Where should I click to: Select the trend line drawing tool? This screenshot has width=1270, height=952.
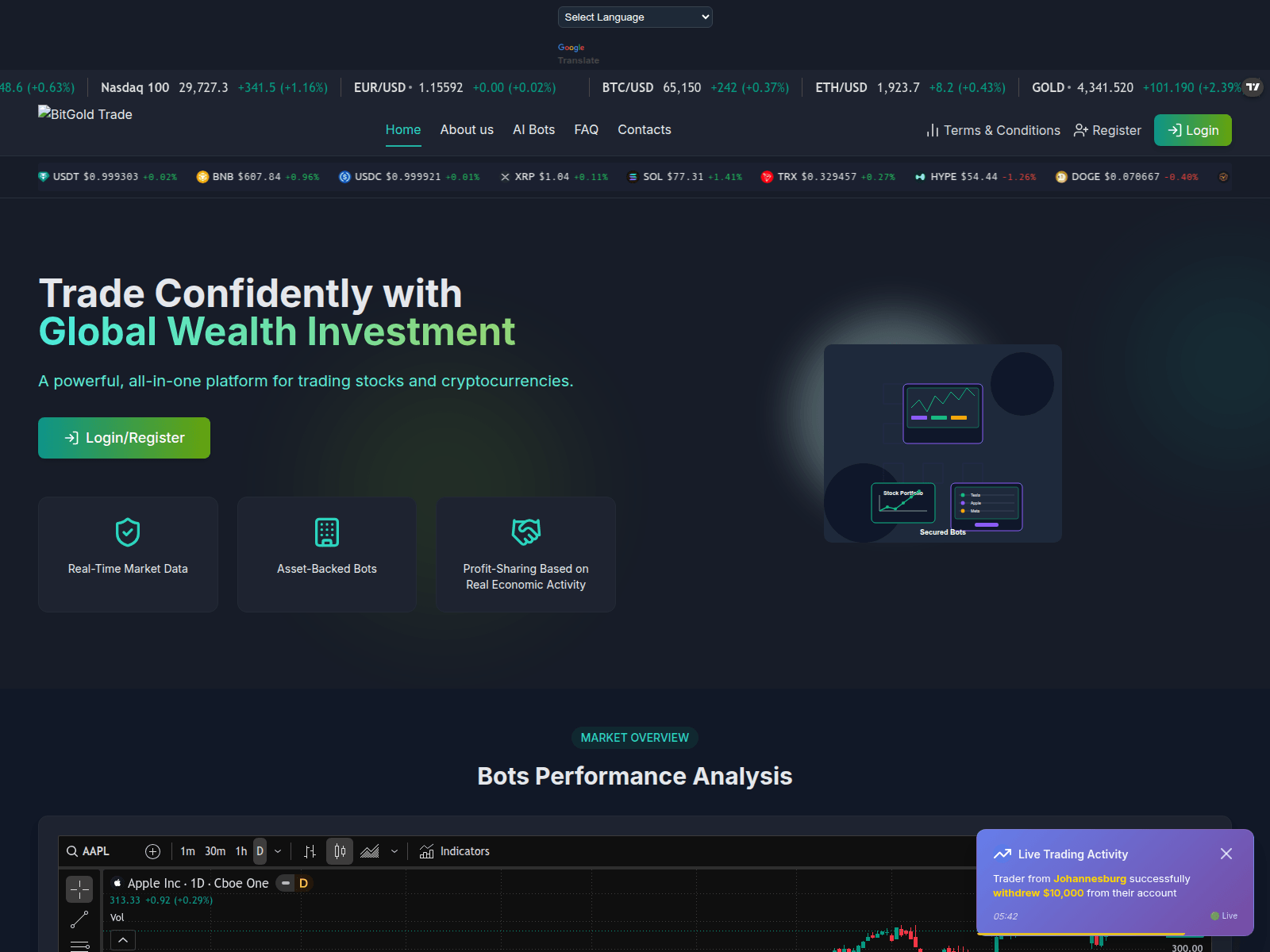79,920
